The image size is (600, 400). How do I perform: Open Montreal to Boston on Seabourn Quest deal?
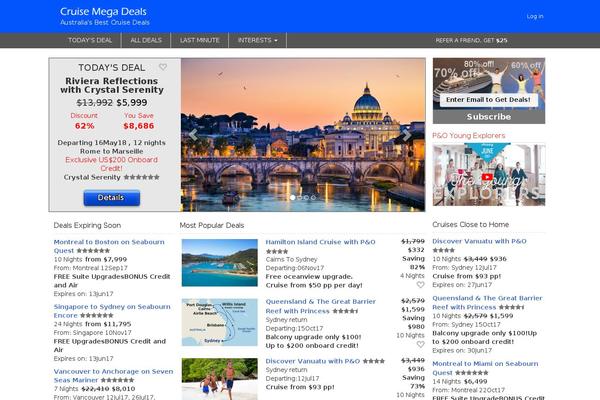[109, 246]
